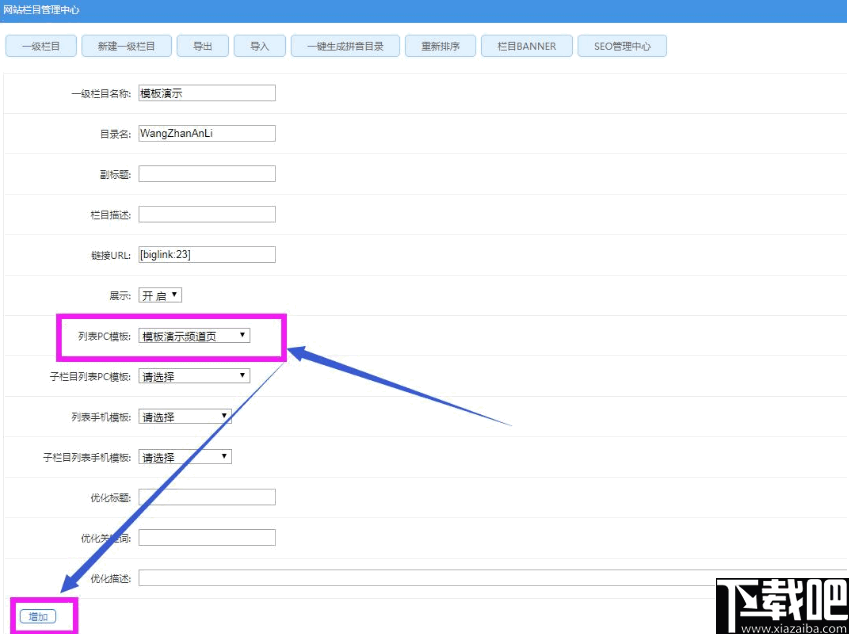Screen dimensions: 851x634
Task: Click 新建一级栏目 to create a new column
Action: tap(126, 45)
